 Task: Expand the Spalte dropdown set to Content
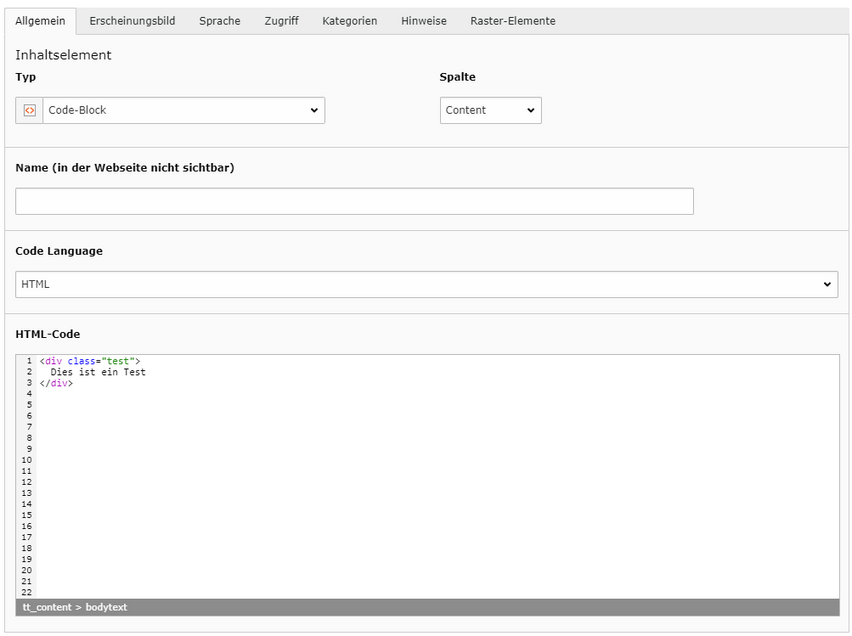(x=490, y=111)
